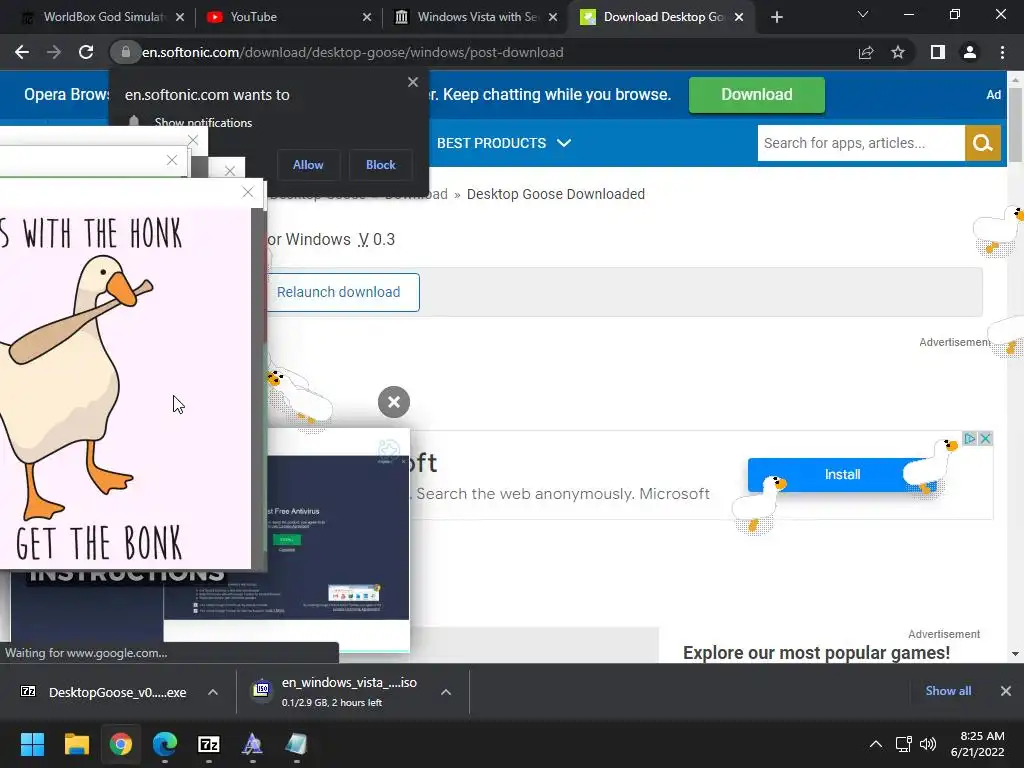
Task: Open 7-Zip from the taskbar
Action: [209, 744]
